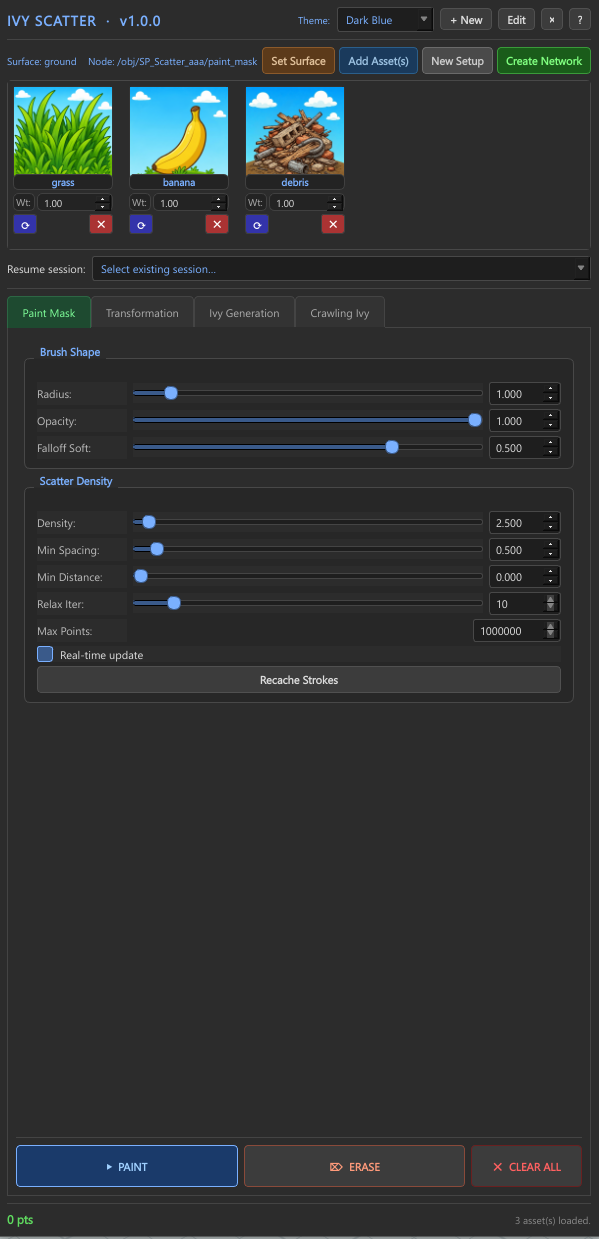
Task: Click the Relax Iter stepper arrows
Action: click(550, 604)
